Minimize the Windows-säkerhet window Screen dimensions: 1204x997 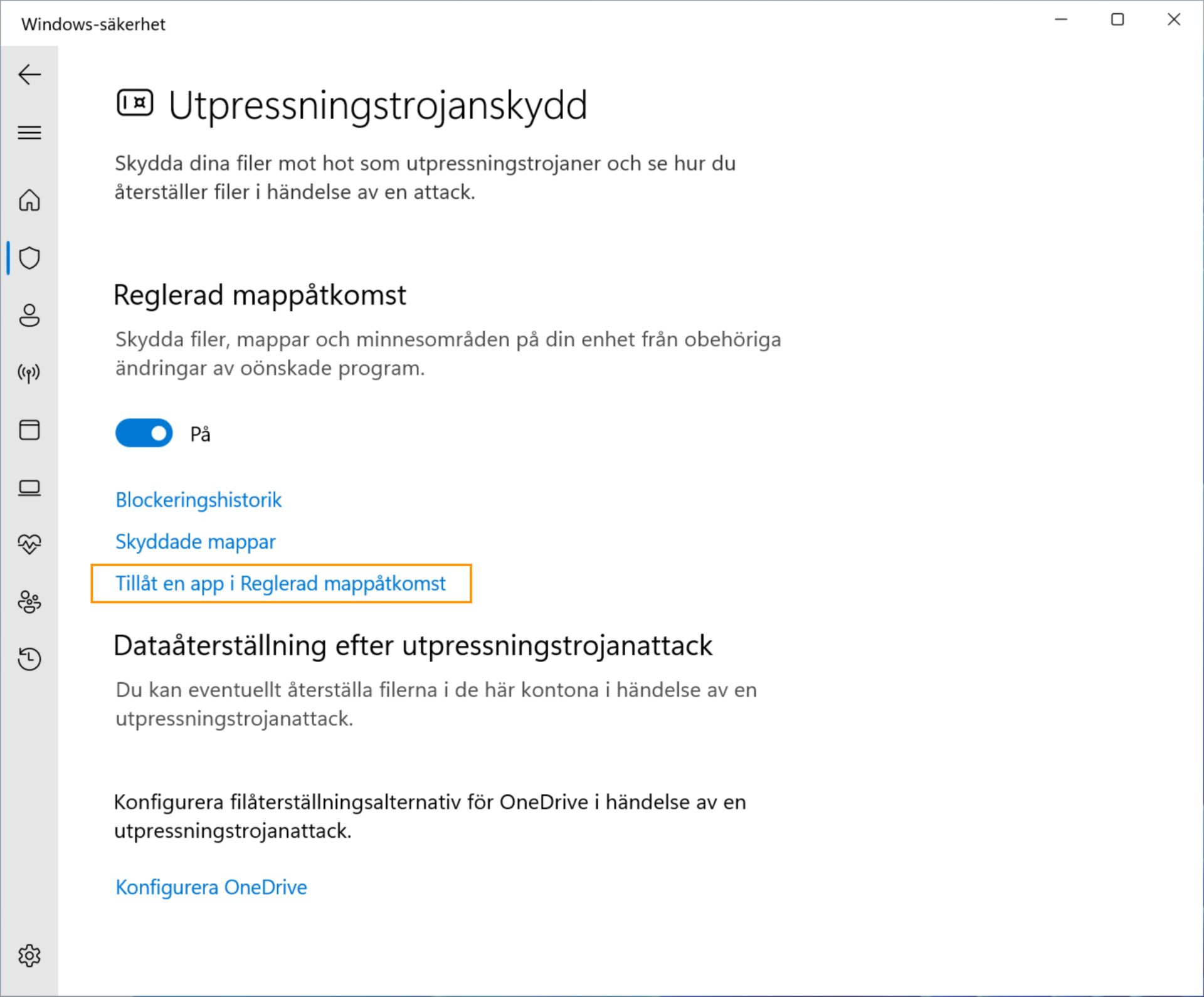(1061, 20)
